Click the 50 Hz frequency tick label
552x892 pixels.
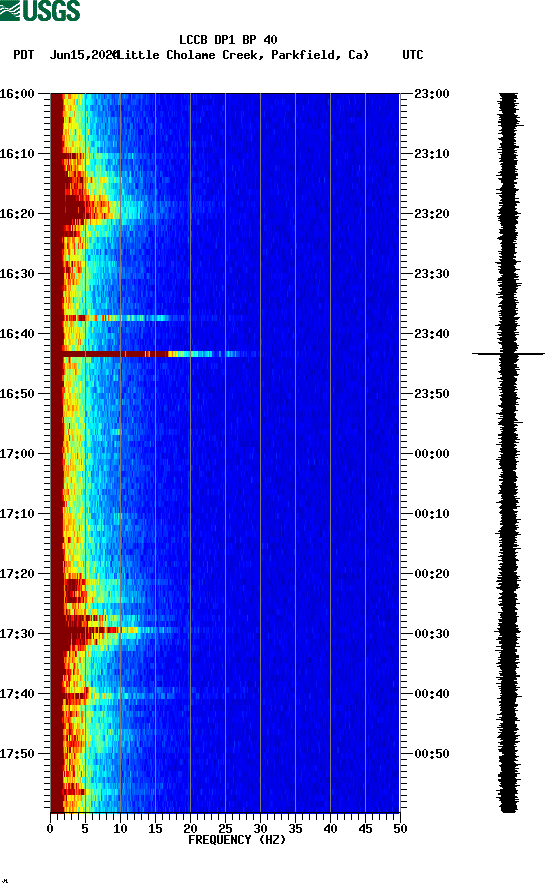tap(400, 829)
